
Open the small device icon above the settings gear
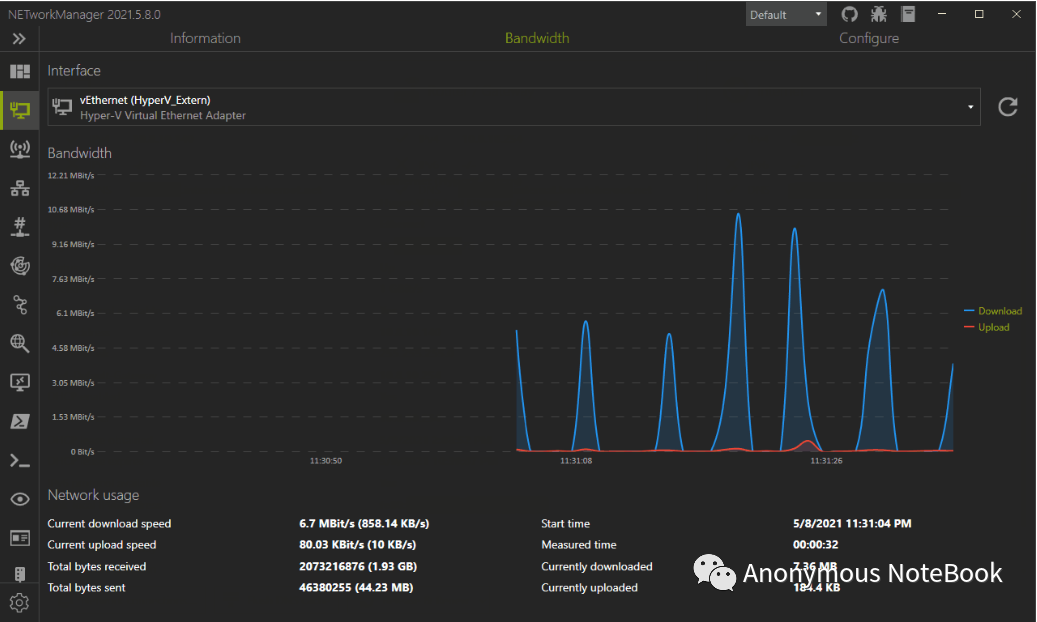(20, 574)
